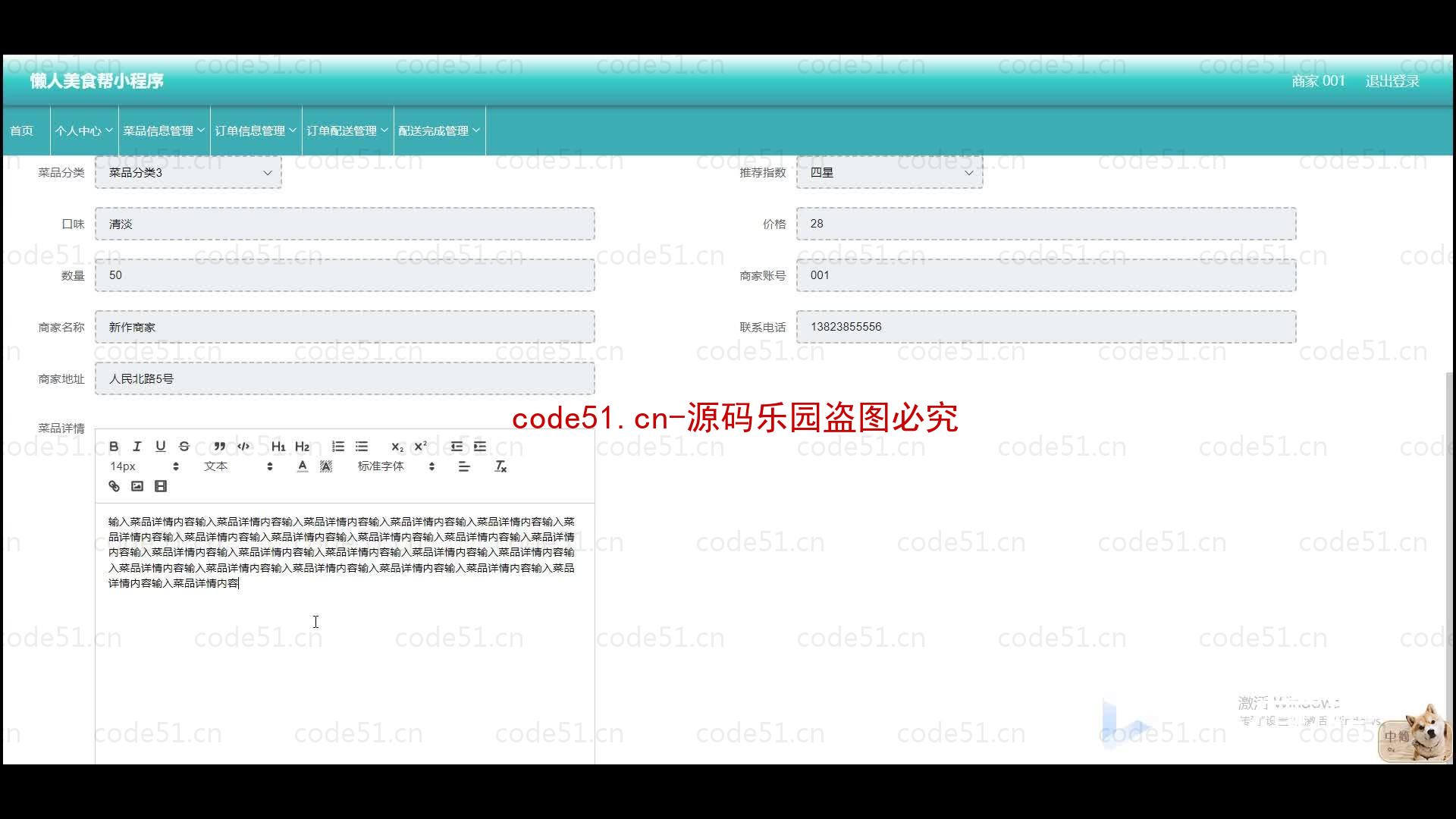The image size is (1456, 819).
Task: Apply Heading 1 style
Action: [x=278, y=446]
